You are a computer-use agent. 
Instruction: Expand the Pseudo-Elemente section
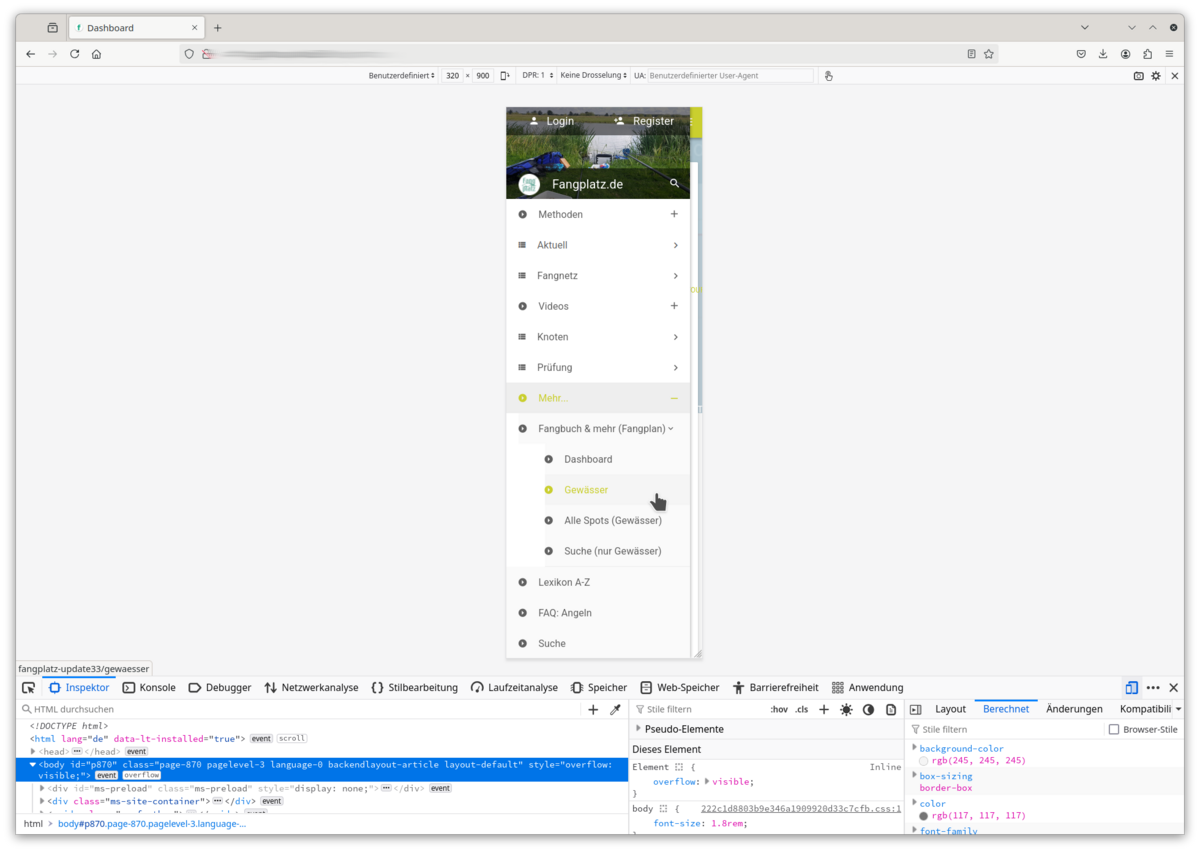pos(639,729)
